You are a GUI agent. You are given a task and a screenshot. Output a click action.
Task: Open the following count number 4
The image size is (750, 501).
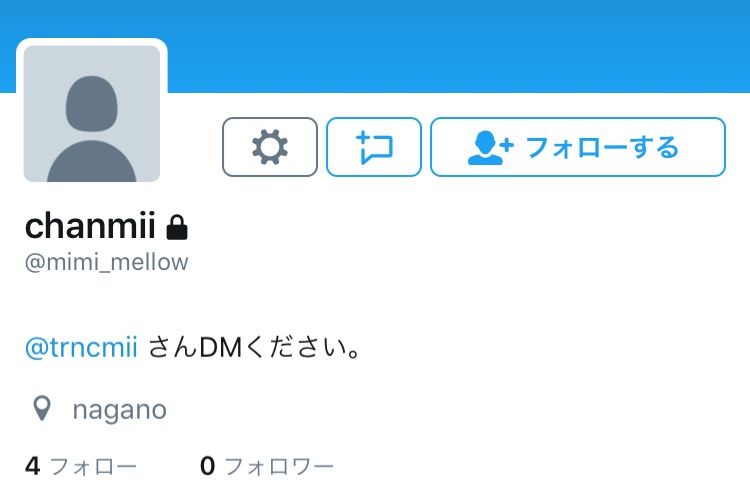pyautogui.click(x=33, y=466)
